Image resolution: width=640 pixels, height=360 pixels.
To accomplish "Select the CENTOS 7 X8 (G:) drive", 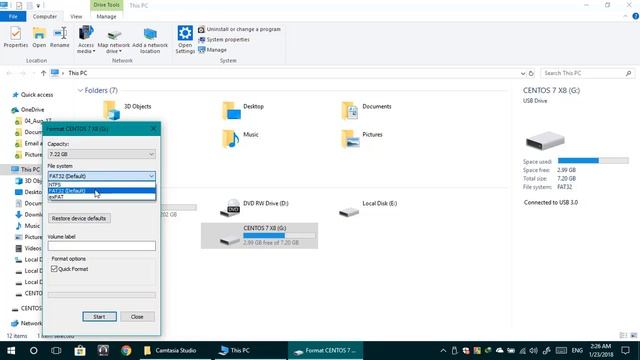I will tap(259, 236).
